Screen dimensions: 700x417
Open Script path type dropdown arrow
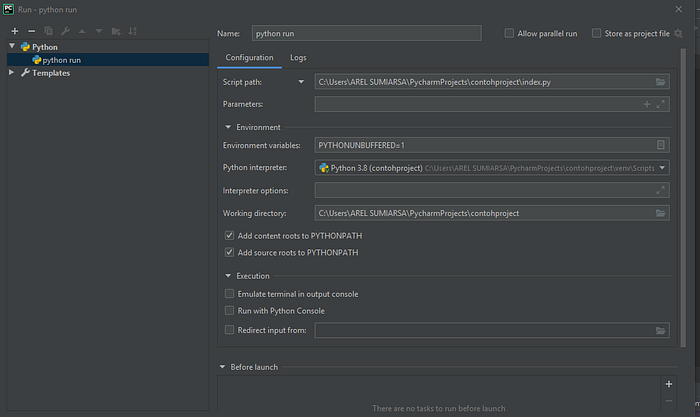point(301,82)
